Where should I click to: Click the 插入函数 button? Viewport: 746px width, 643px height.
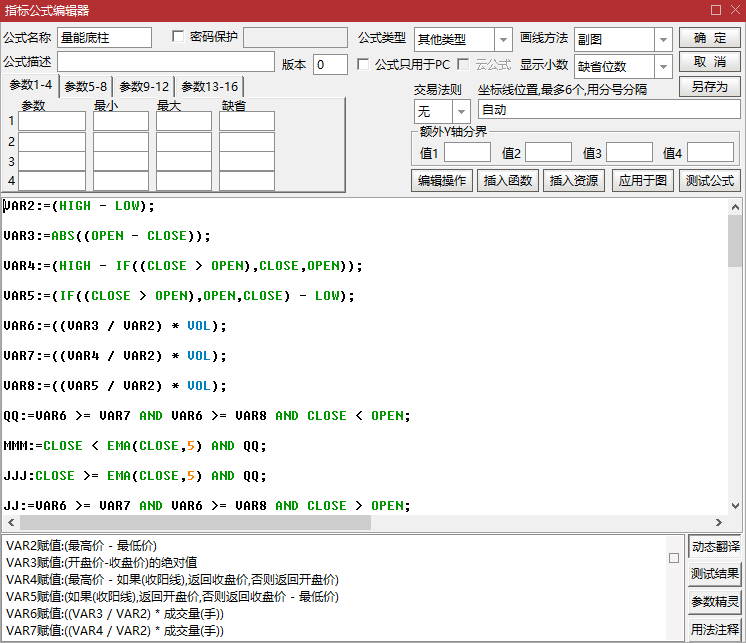pyautogui.click(x=508, y=181)
